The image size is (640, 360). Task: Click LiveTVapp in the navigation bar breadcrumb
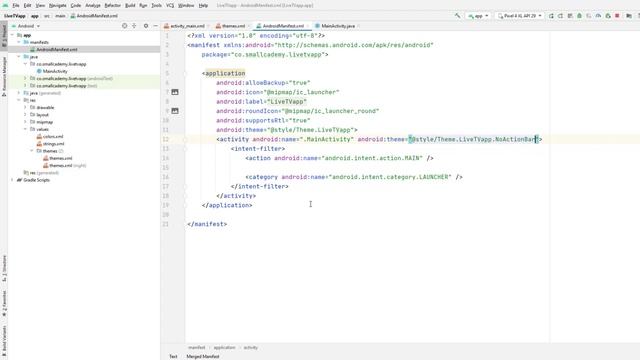[15, 16]
